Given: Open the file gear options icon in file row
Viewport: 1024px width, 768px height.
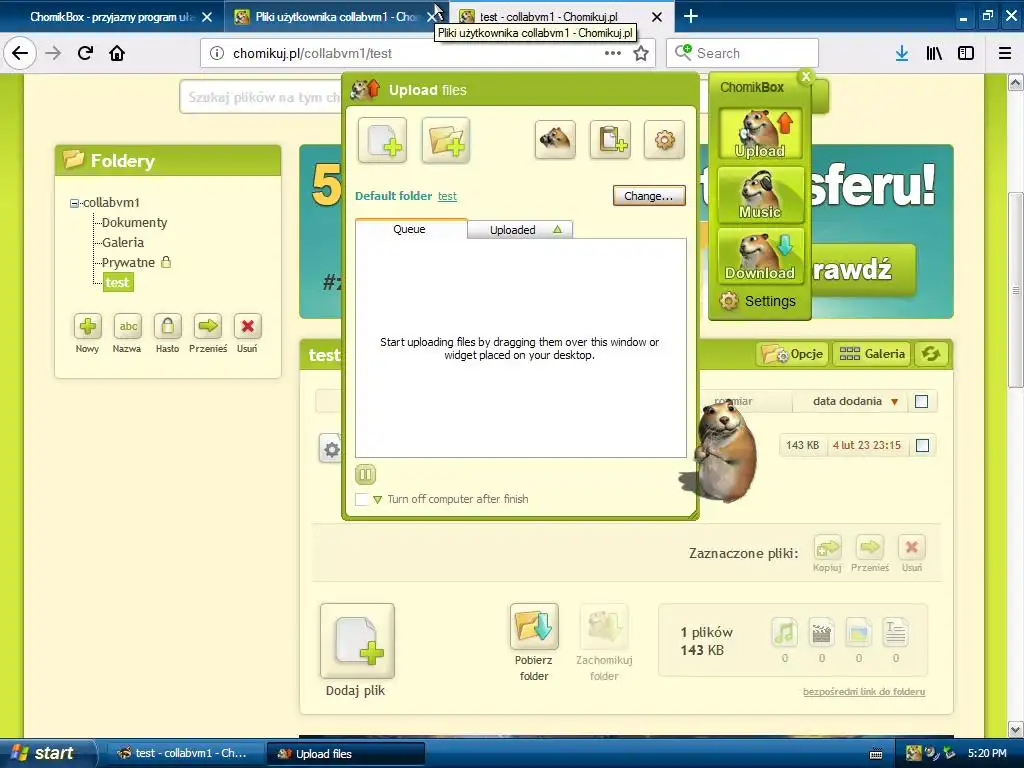Looking at the screenshot, I should pyautogui.click(x=331, y=449).
